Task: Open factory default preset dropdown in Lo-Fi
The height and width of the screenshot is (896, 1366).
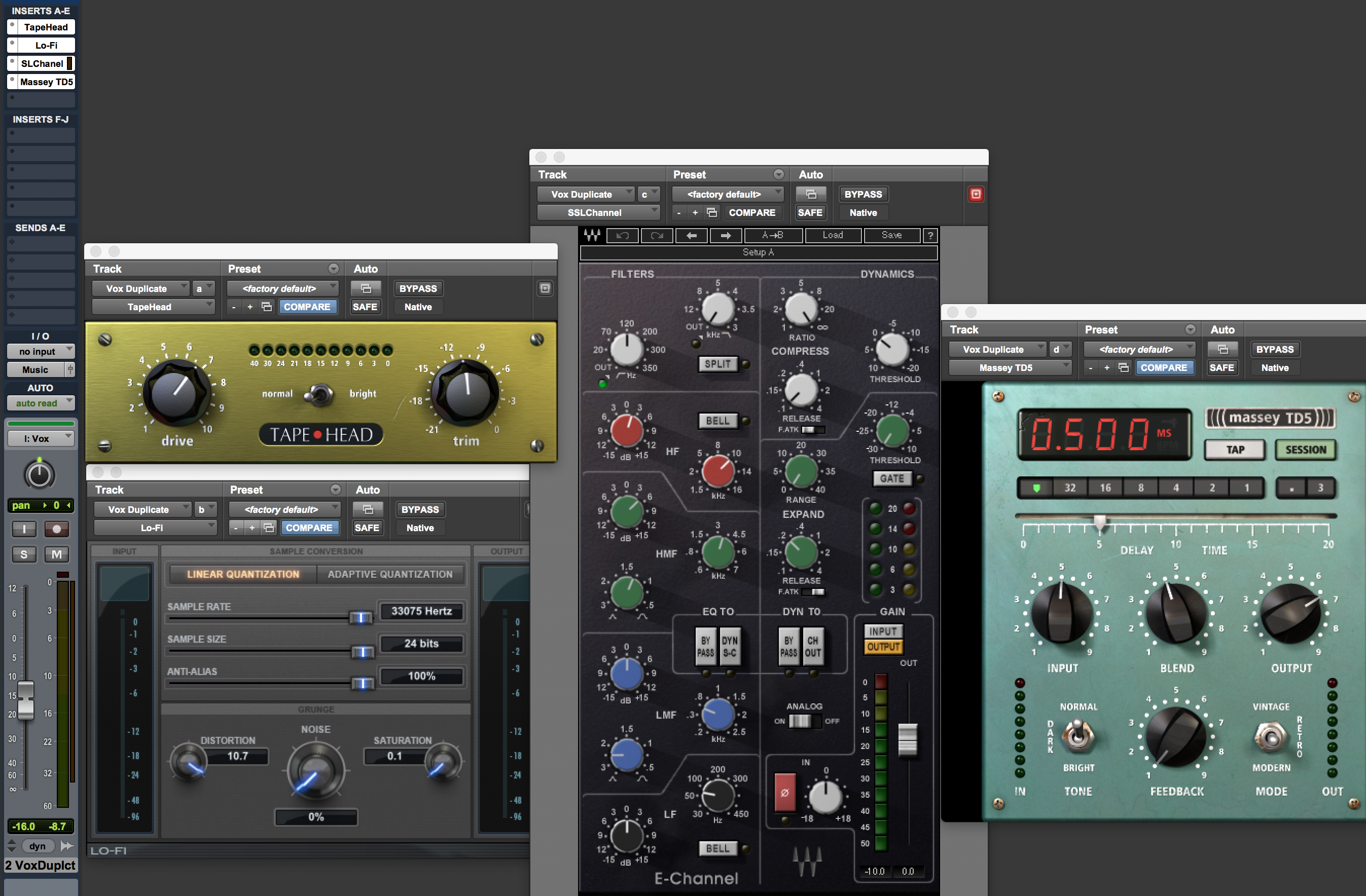Action: tap(284, 509)
